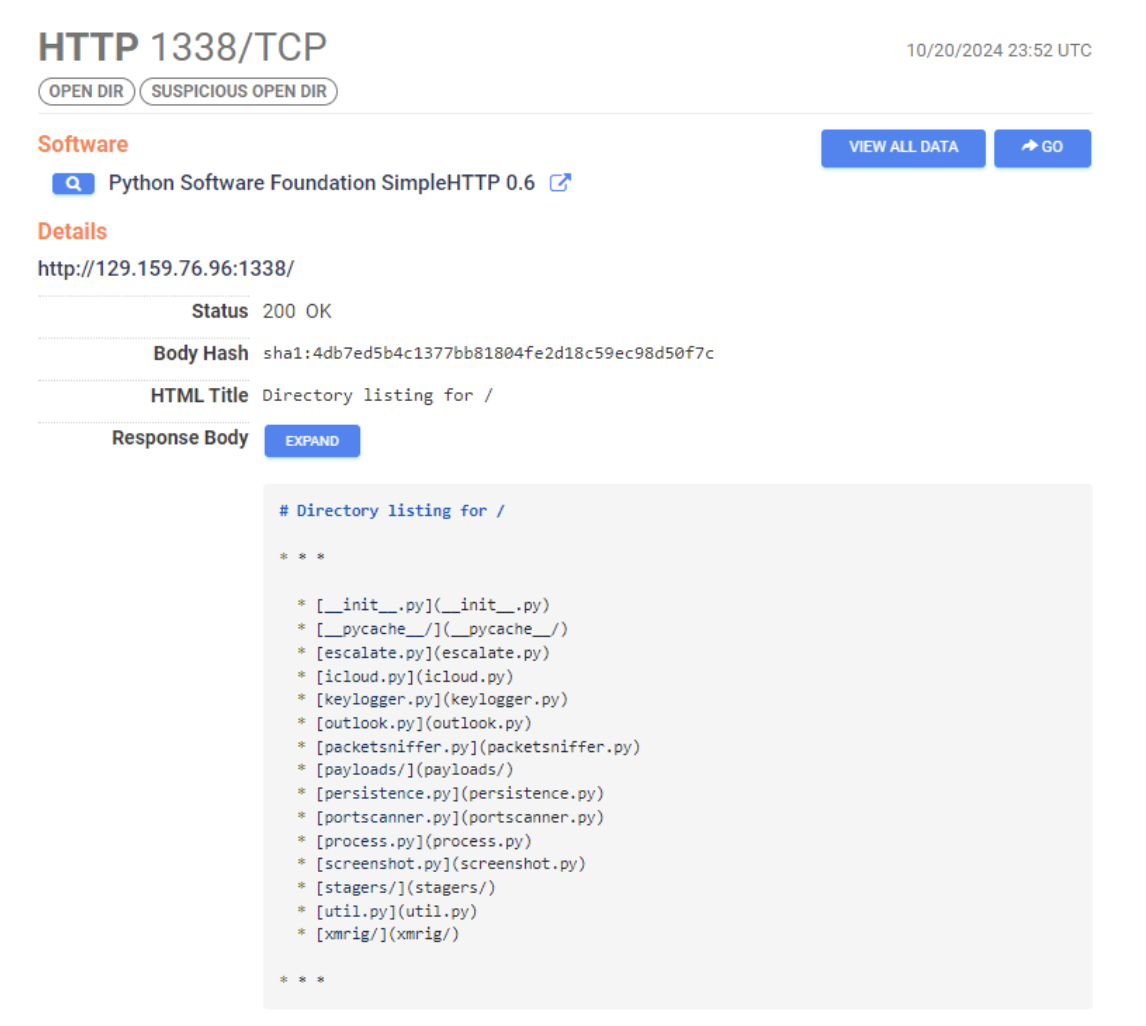1146x1026 pixels.
Task: Select the __pycache__/ listing entry
Action: [380, 628]
